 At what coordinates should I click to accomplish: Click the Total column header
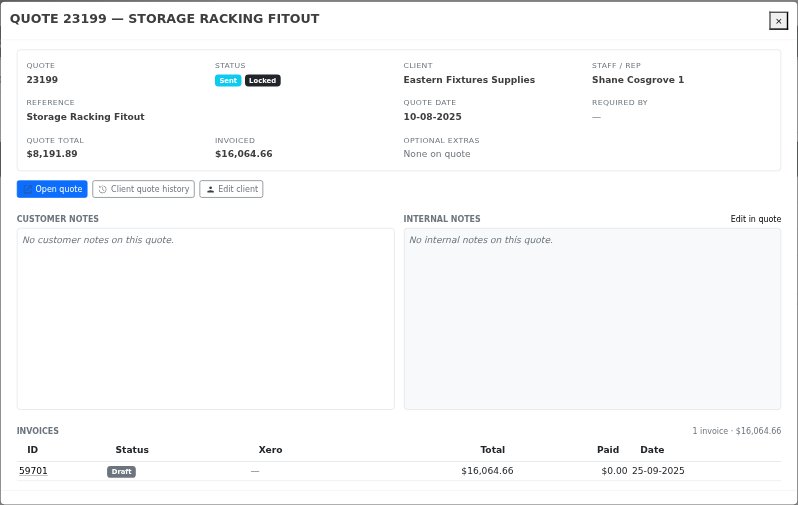492,450
